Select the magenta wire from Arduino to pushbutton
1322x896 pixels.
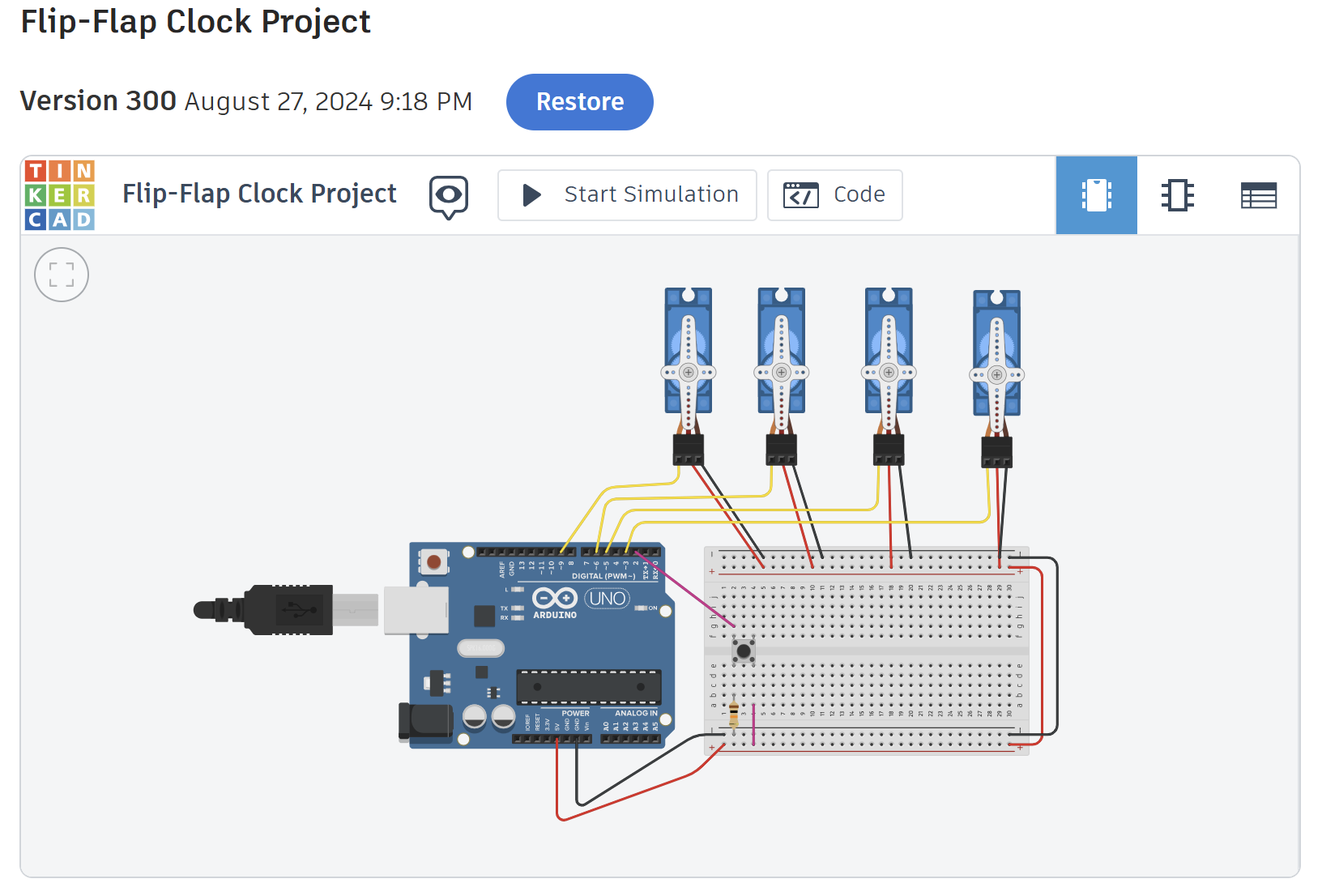click(684, 589)
